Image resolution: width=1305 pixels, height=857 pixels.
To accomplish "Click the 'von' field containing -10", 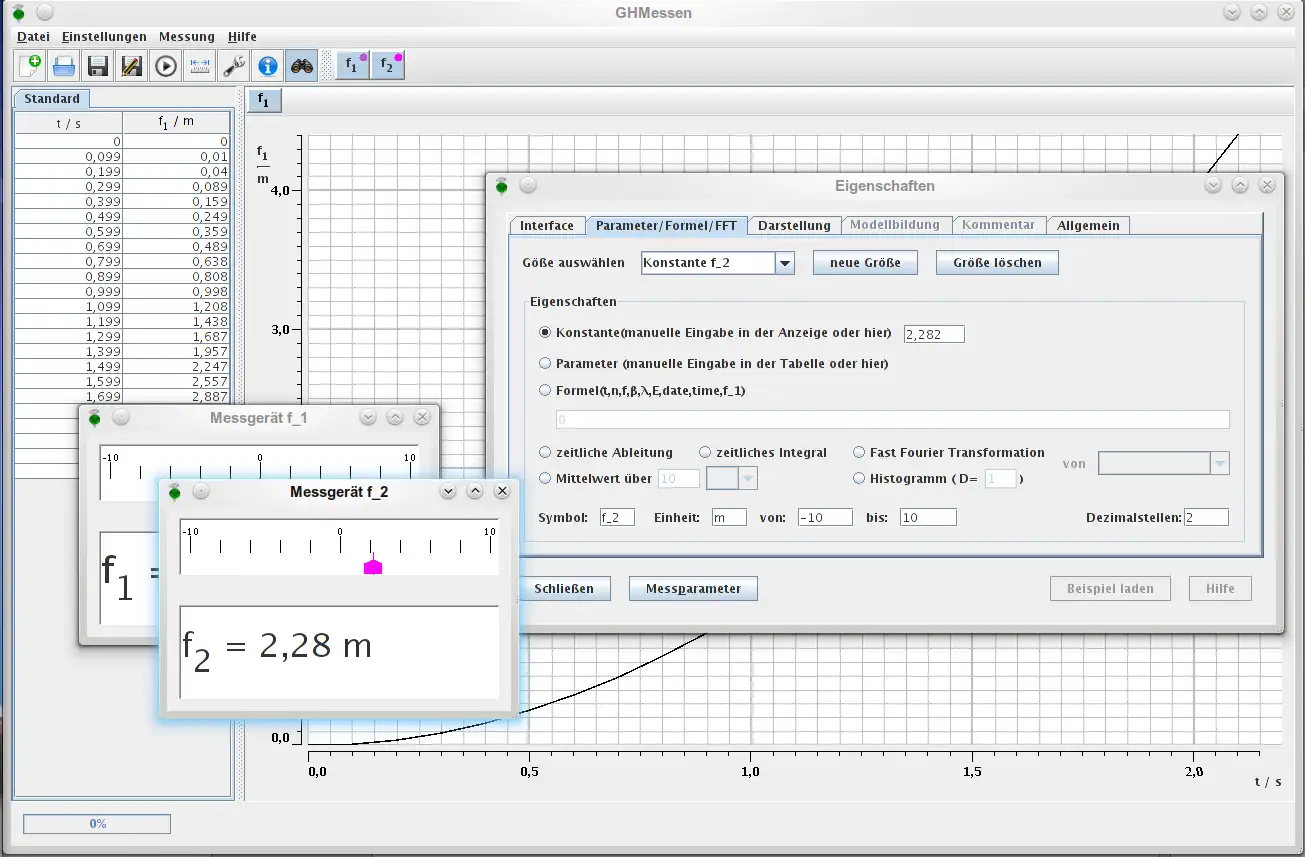I will pyautogui.click(x=825, y=517).
